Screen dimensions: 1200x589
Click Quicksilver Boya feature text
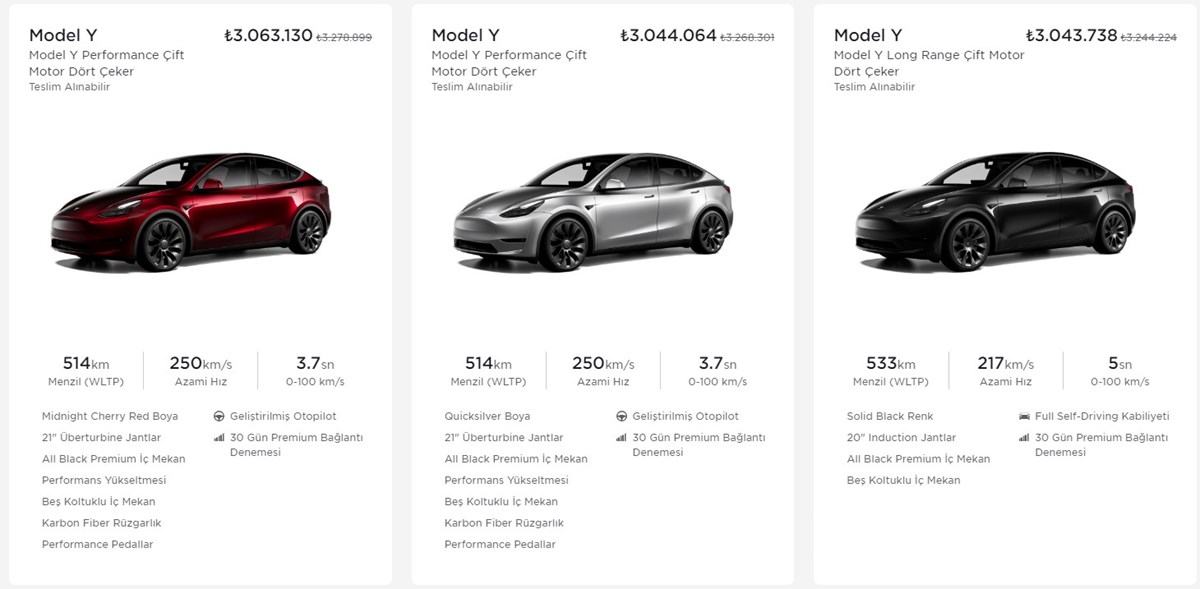pos(487,416)
